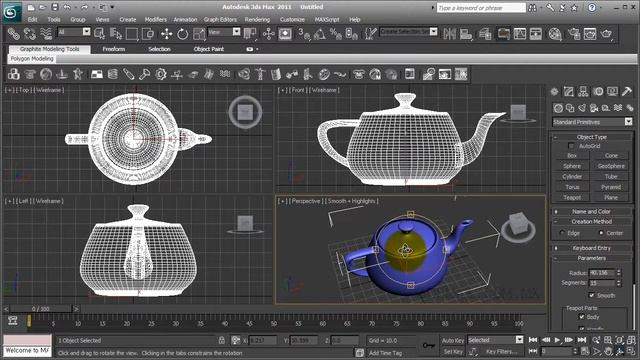Open the Select by Name dialog

(116, 33)
